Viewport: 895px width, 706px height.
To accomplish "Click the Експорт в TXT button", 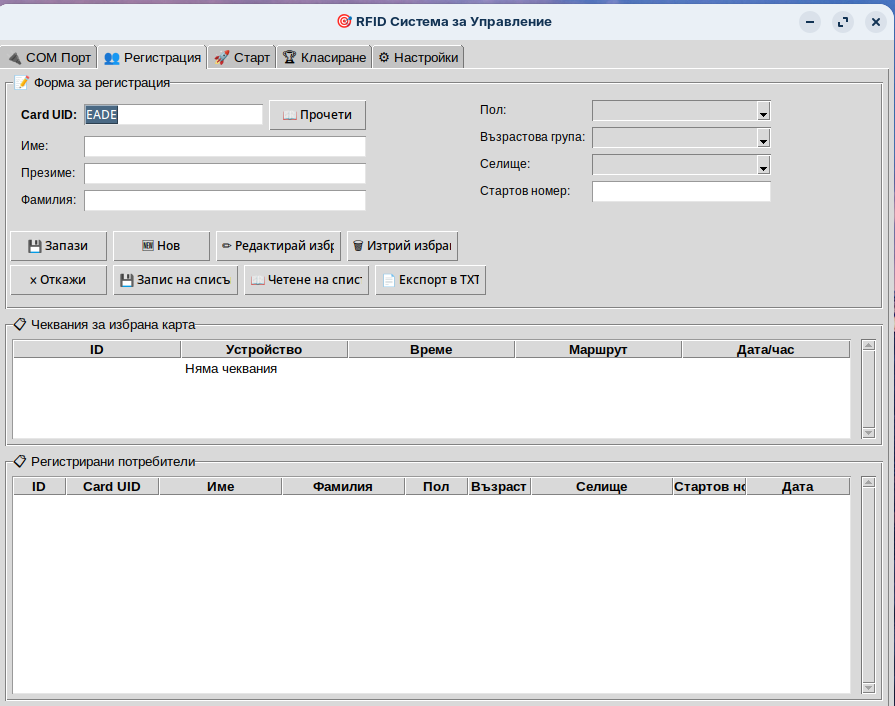I will [430, 280].
